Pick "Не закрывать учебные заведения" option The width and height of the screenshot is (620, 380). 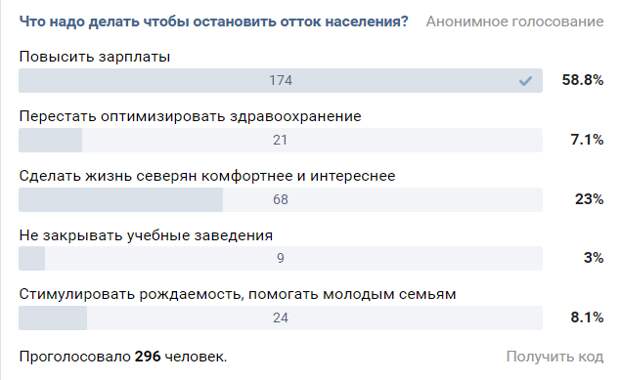coord(146,235)
